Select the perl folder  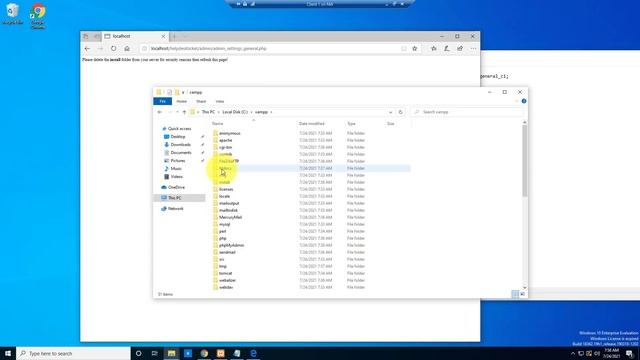222,231
